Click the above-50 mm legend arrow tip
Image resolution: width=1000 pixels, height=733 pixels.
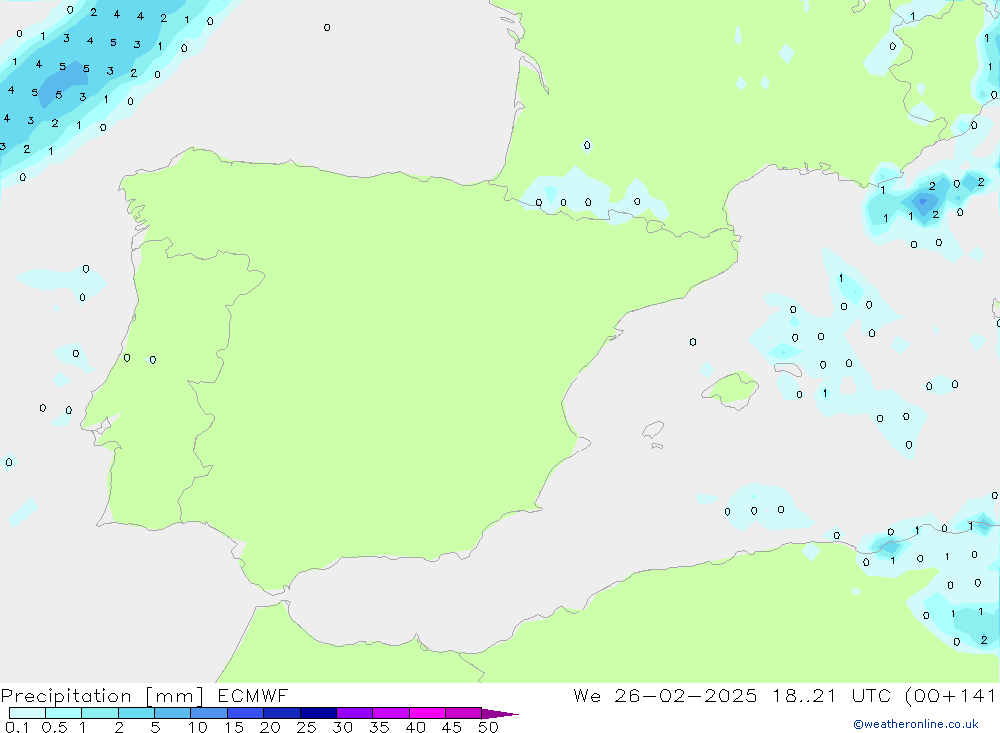click(x=501, y=714)
